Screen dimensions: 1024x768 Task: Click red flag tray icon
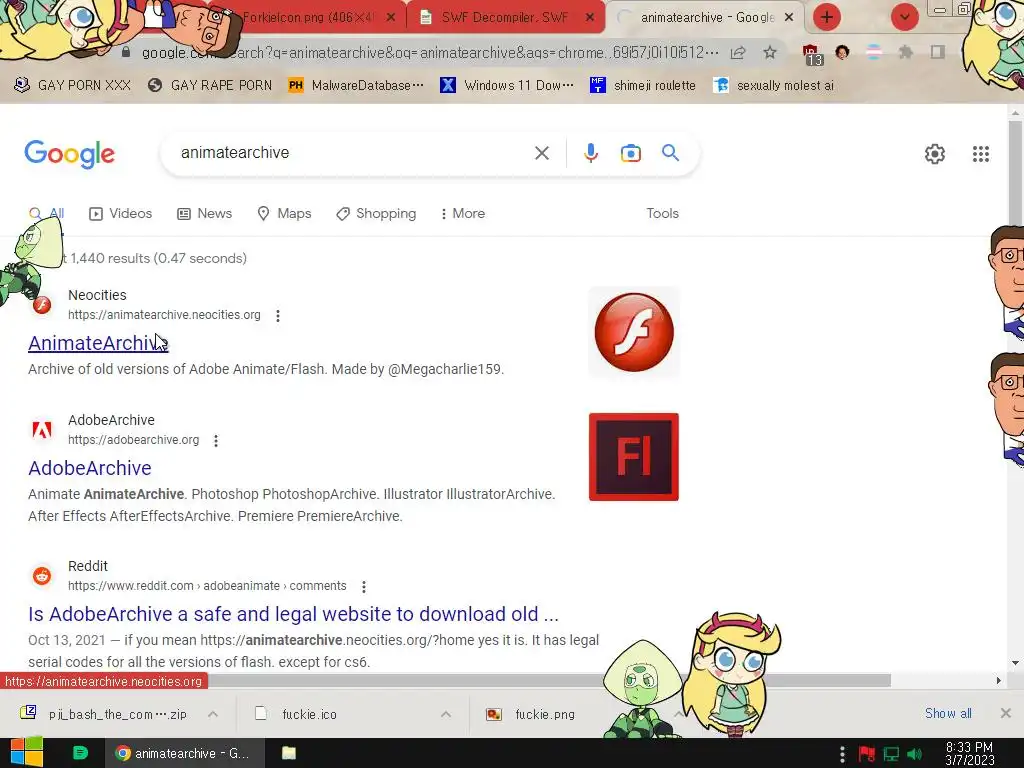tap(867, 754)
